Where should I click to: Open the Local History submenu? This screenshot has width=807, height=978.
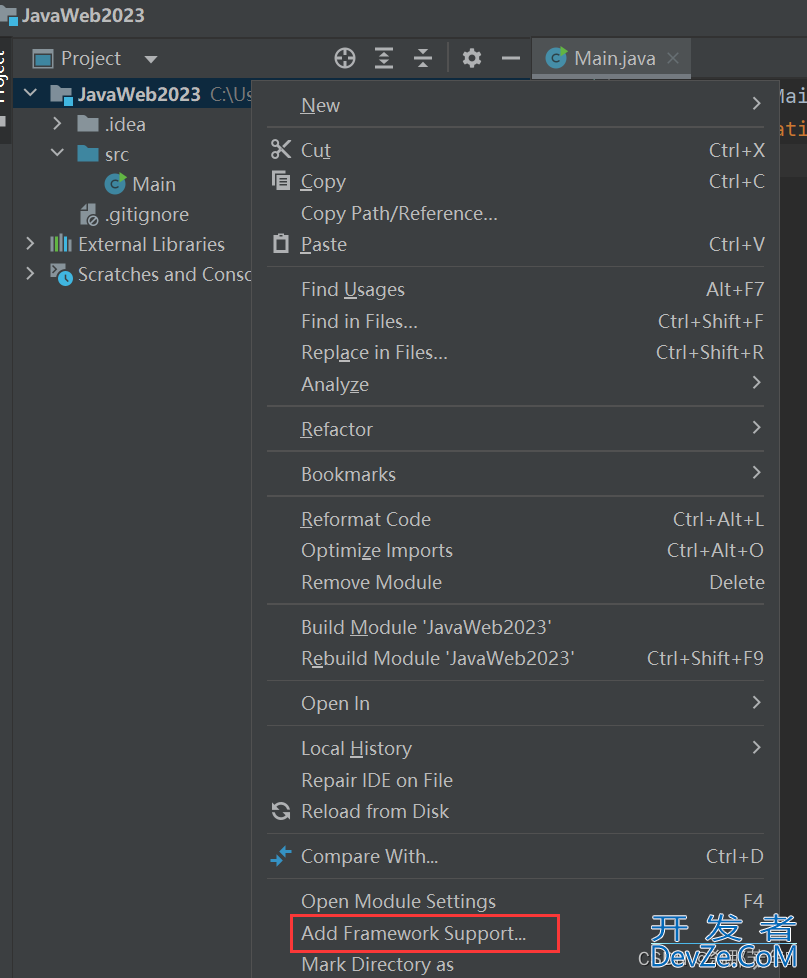(x=515, y=748)
